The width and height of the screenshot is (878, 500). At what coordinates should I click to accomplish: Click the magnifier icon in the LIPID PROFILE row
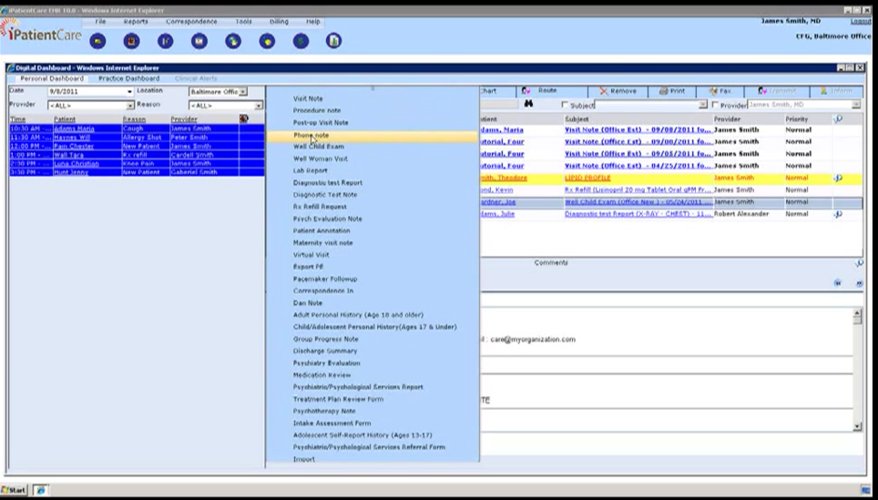837,177
